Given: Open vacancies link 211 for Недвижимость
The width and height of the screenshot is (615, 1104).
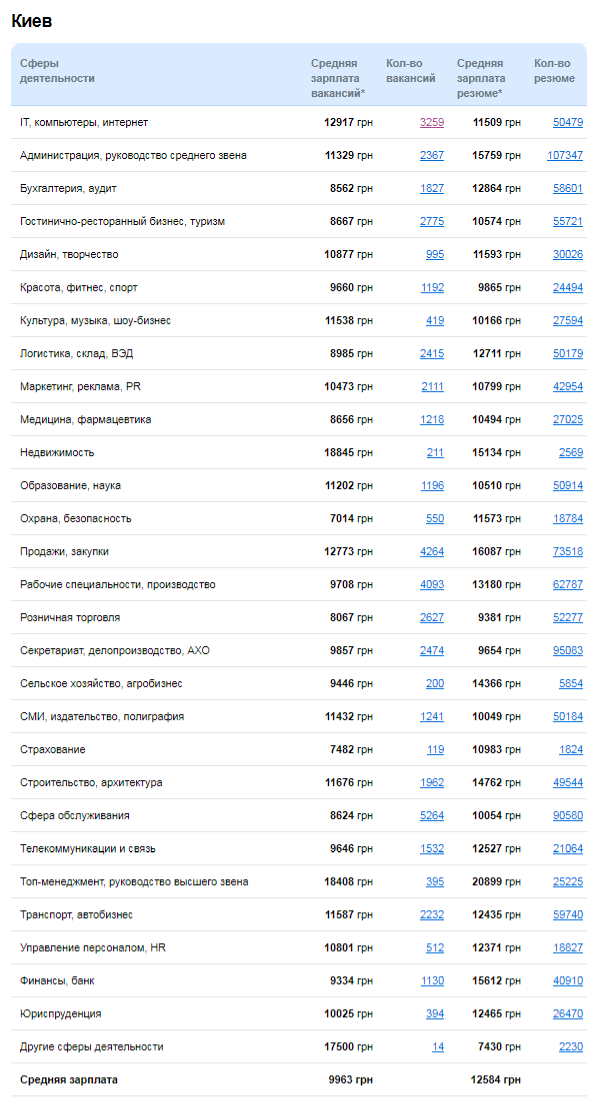Looking at the screenshot, I should coord(435,452).
